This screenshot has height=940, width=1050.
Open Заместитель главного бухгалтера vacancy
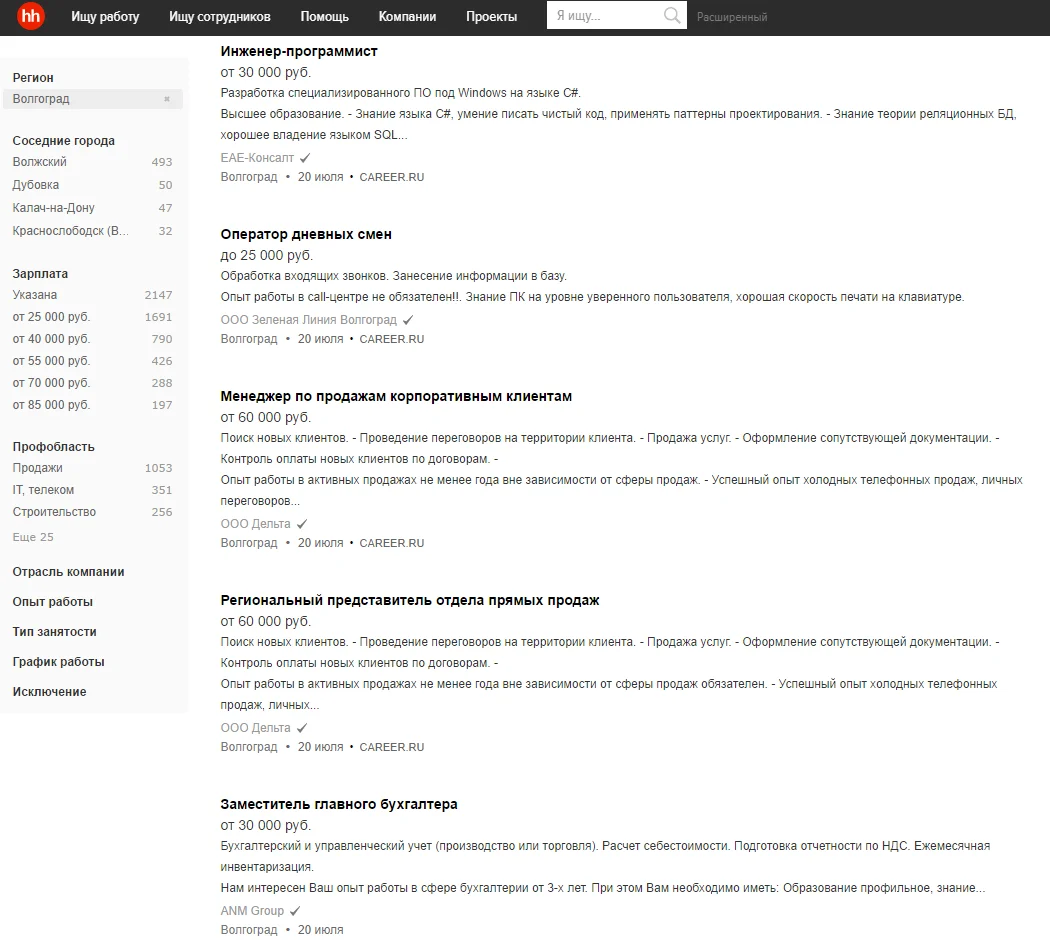[339, 805]
